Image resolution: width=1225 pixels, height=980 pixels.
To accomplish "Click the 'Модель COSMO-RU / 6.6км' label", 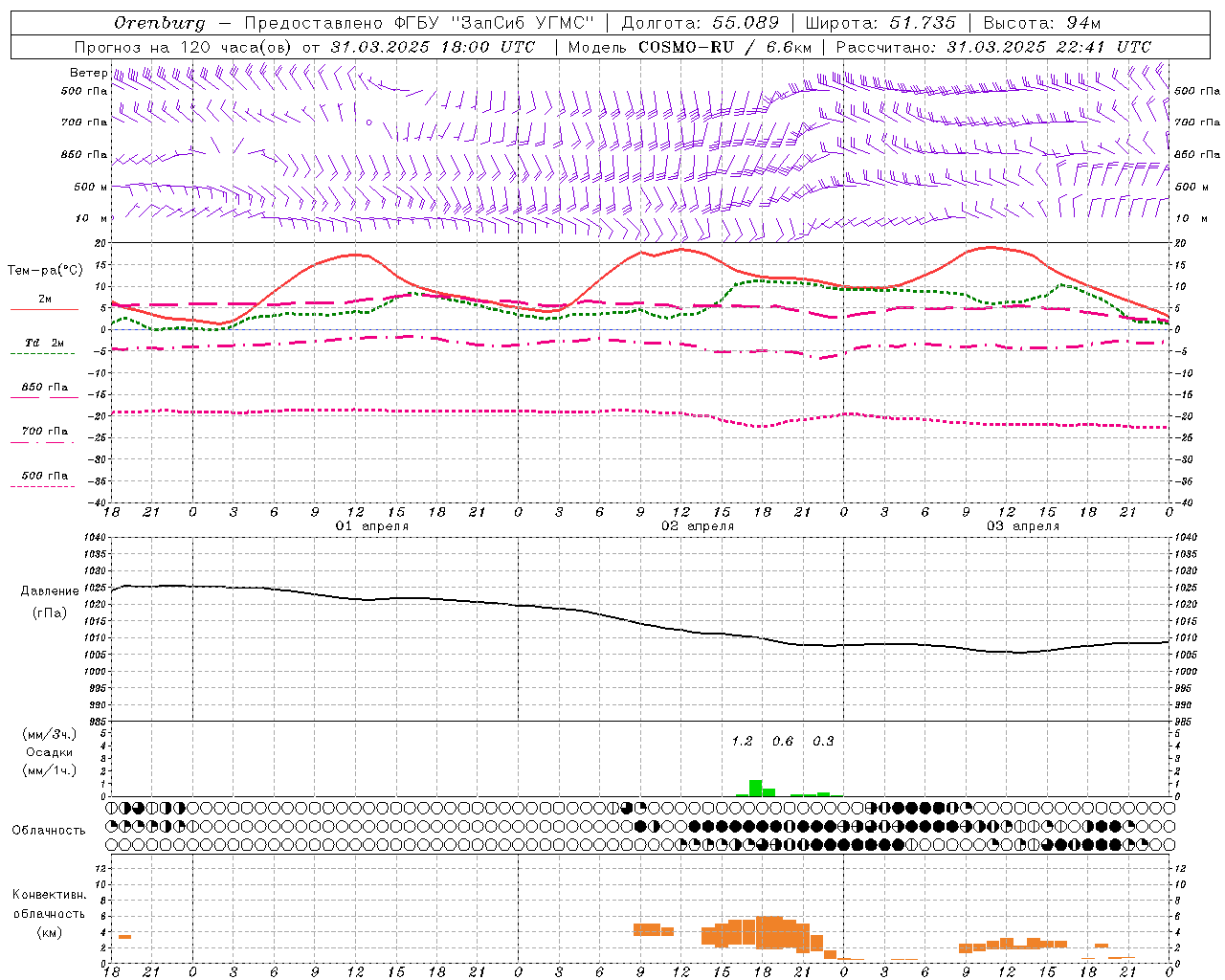I will coord(689,47).
